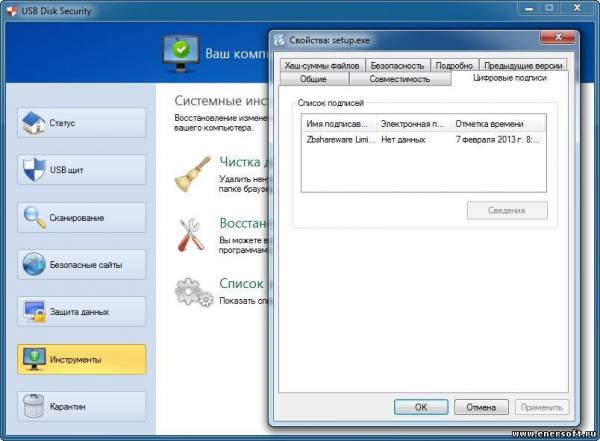Cancel with Отмена button
Image resolution: width=600 pixels, height=441 pixels.
(x=481, y=407)
